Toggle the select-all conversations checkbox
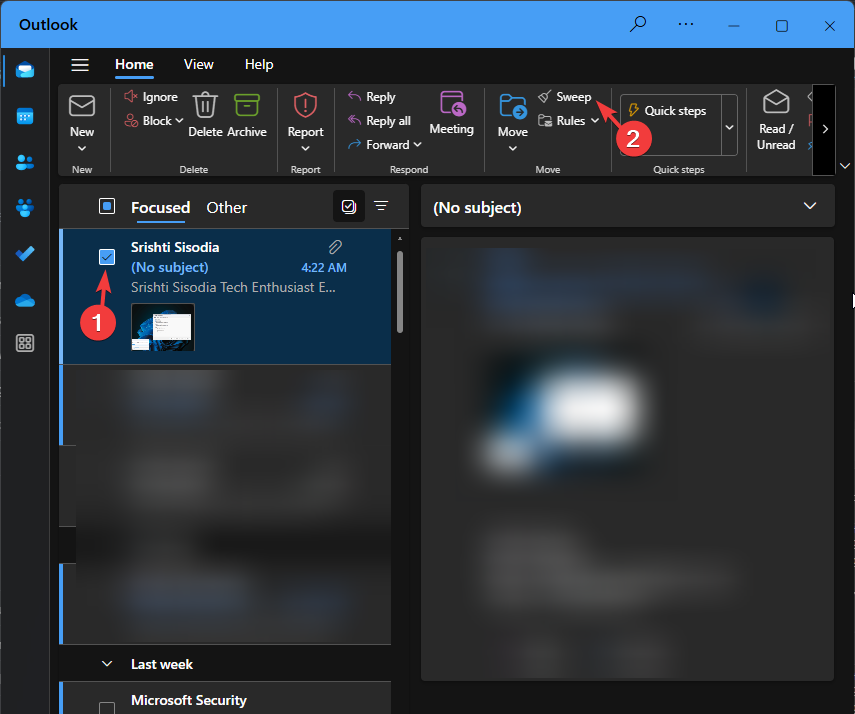Viewport: 855px width, 714px height. 106,206
